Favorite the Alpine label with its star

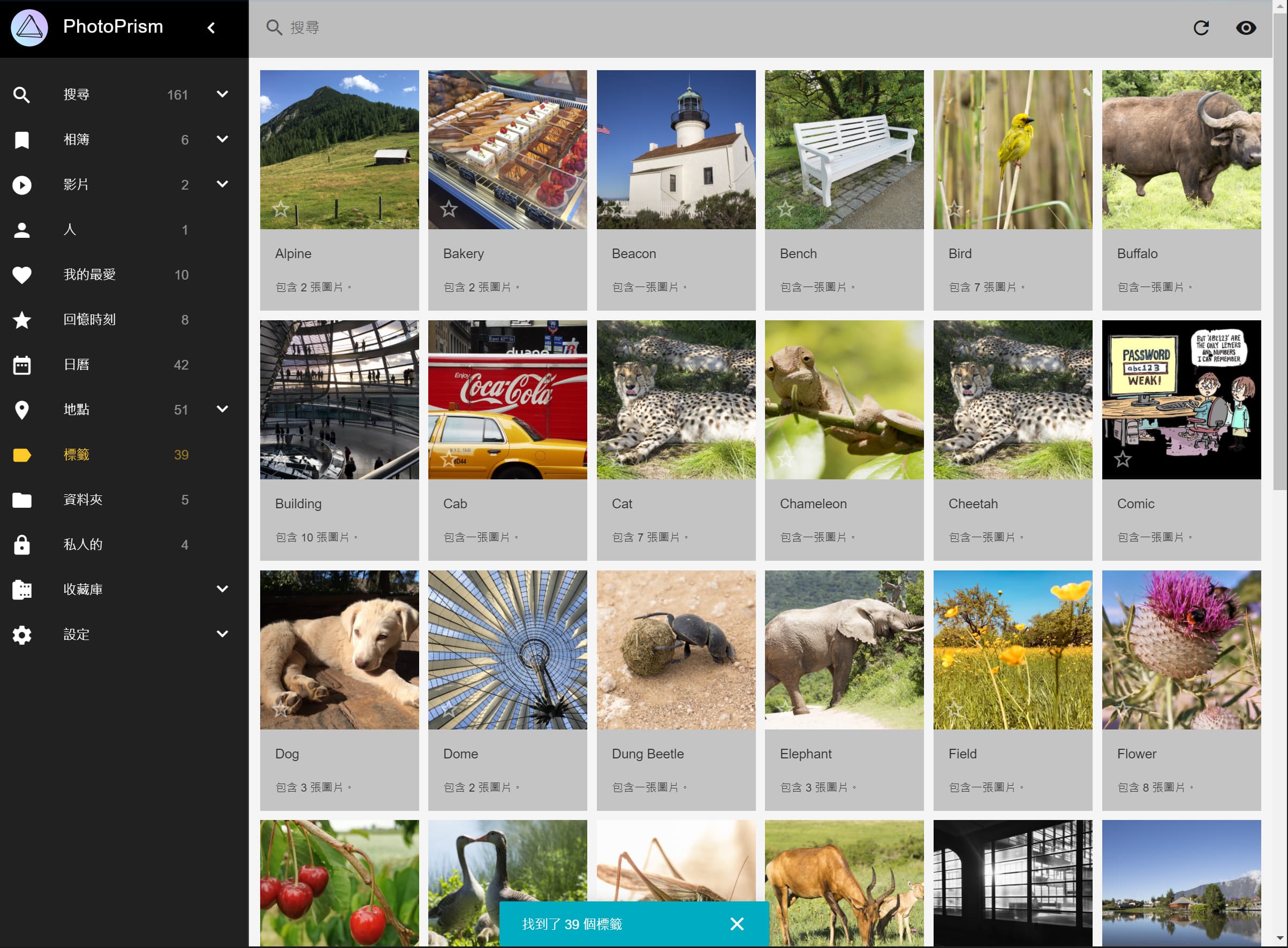(x=281, y=209)
